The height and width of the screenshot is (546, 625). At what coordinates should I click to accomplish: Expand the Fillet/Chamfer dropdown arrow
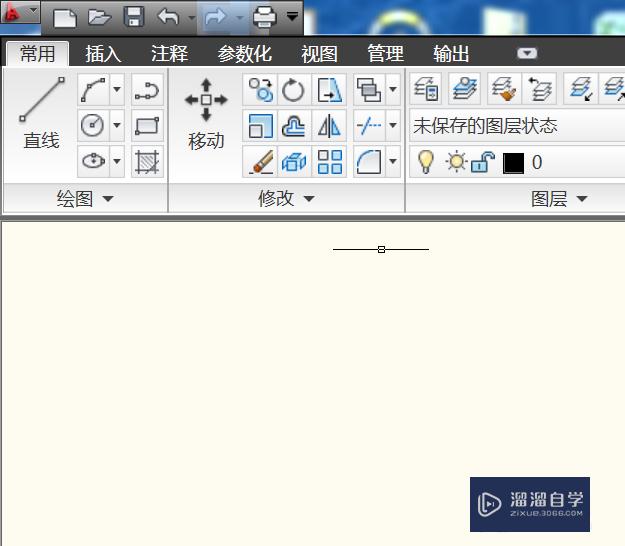(393, 161)
